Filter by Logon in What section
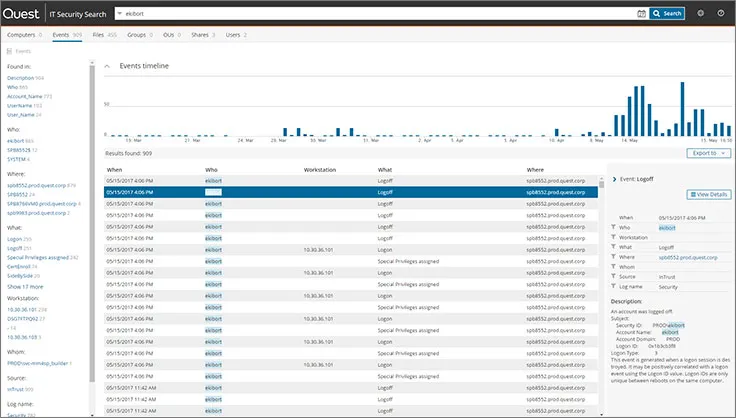736x418 pixels. [x=16, y=239]
